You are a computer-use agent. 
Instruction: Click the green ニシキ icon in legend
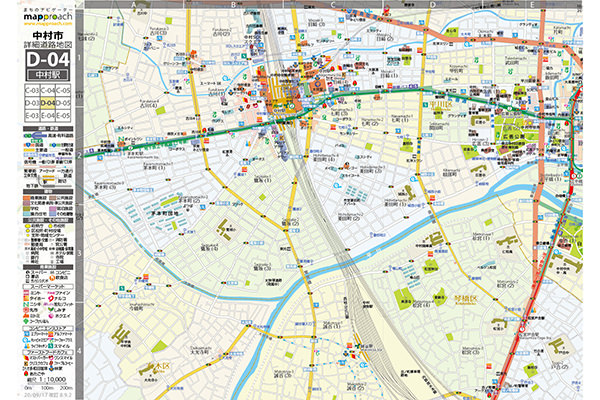point(26,304)
